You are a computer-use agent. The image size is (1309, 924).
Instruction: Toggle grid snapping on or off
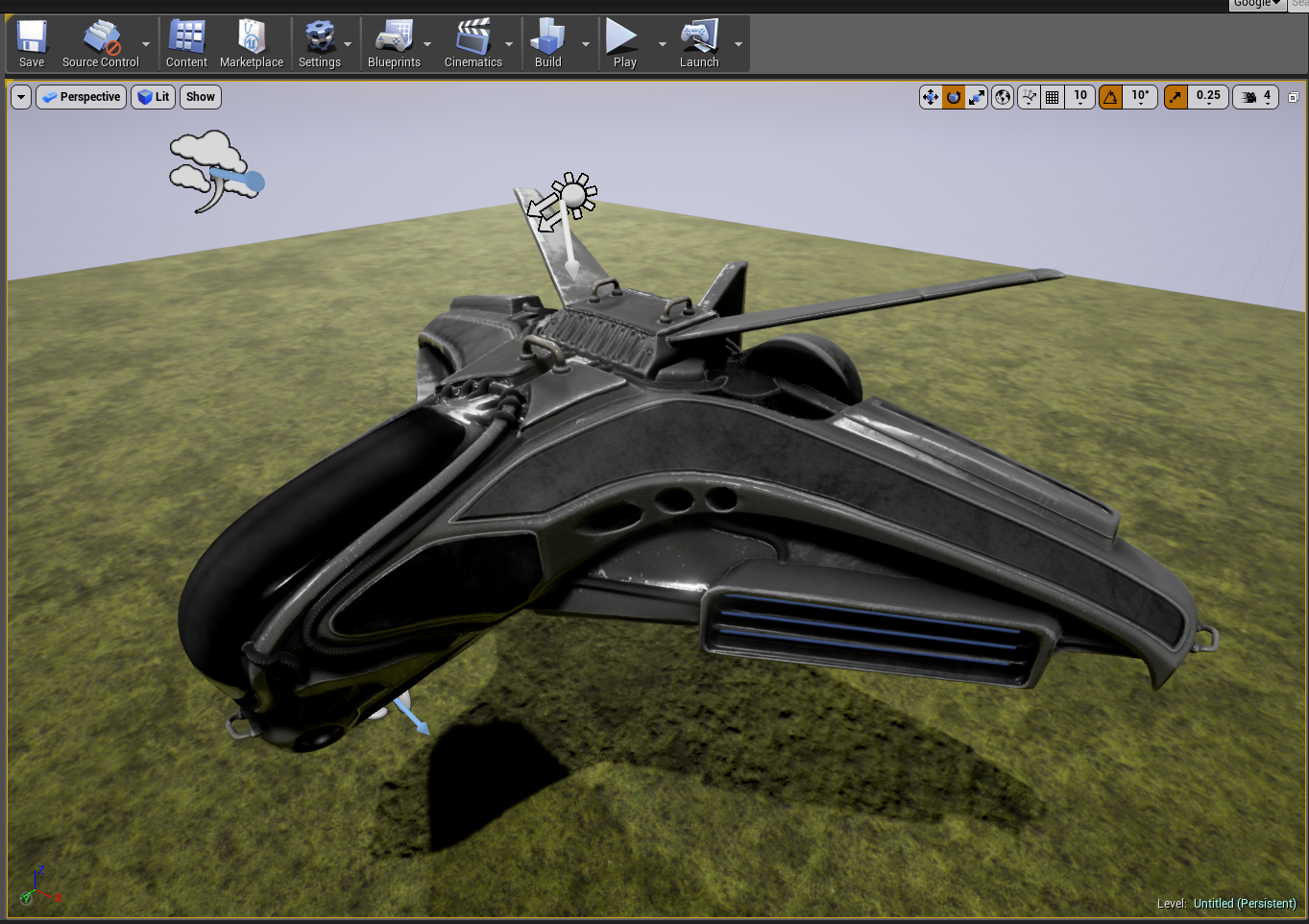point(1053,97)
